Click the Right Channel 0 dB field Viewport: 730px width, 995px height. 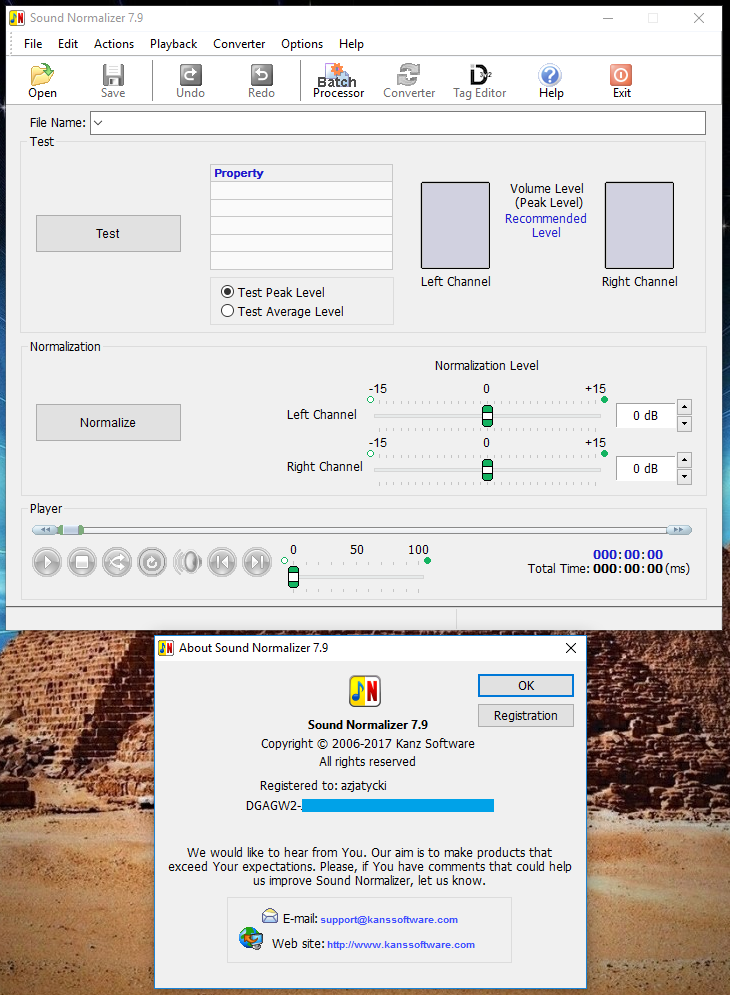click(646, 469)
